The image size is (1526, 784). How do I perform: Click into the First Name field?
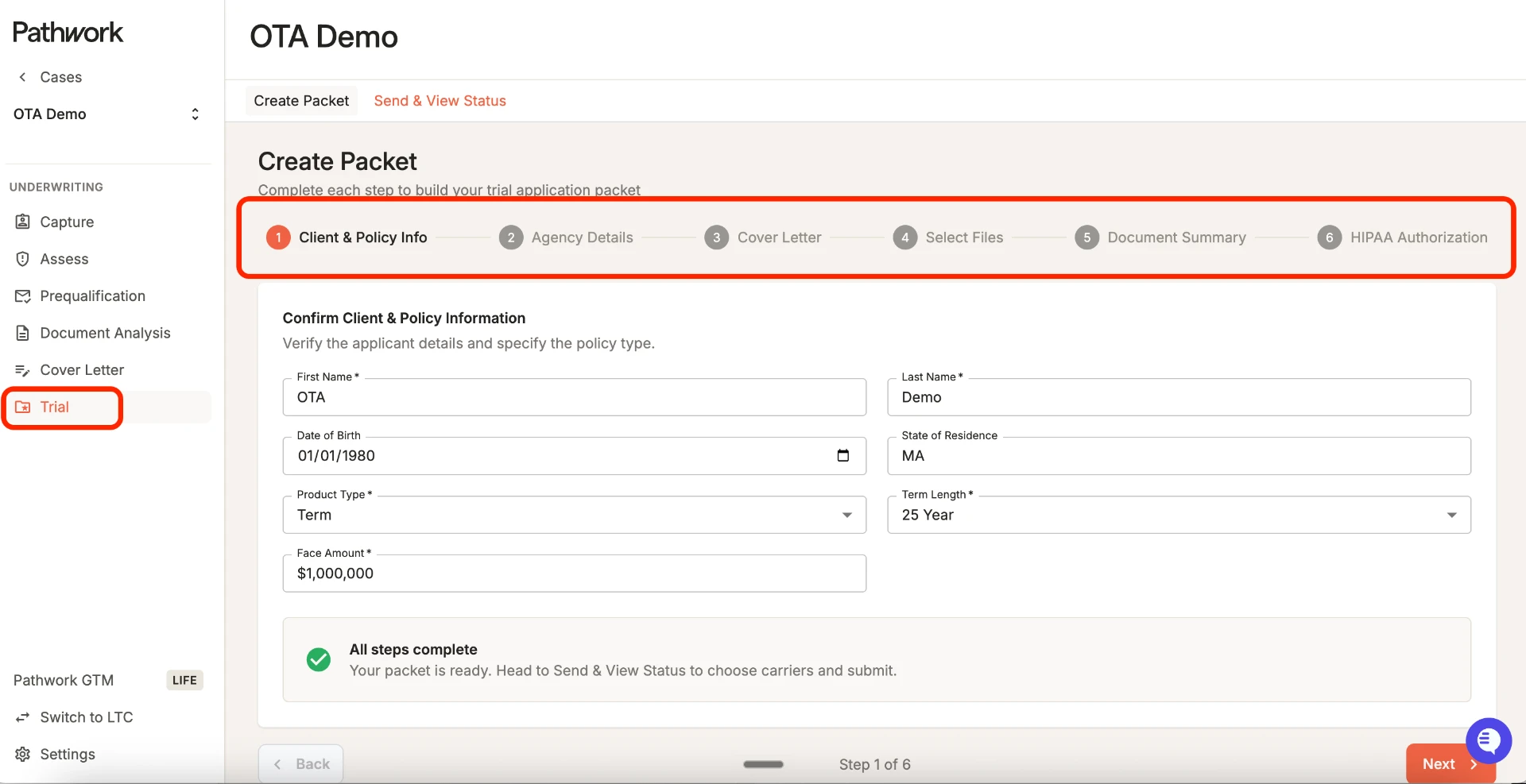pyautogui.click(x=575, y=397)
